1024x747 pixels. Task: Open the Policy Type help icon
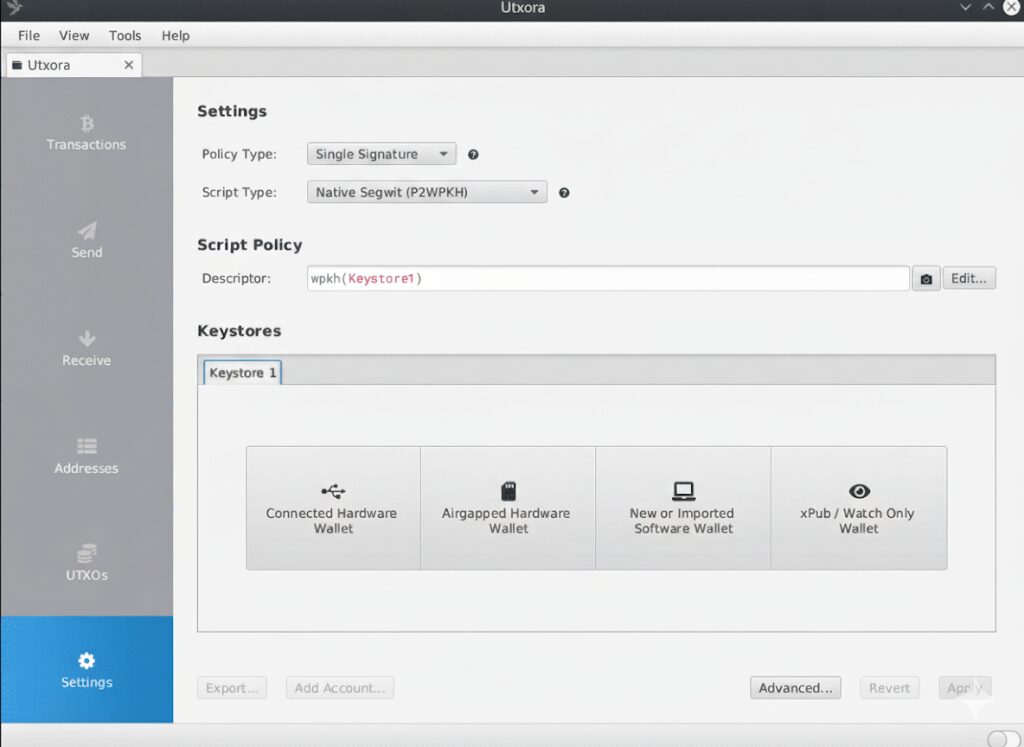472,154
